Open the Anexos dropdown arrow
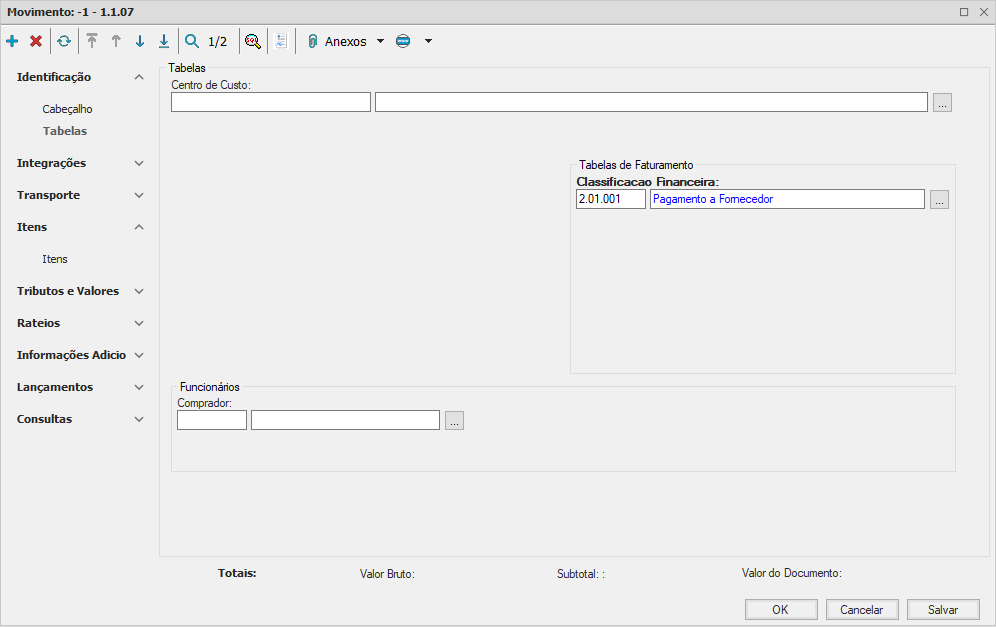The width and height of the screenshot is (996, 627). click(380, 42)
